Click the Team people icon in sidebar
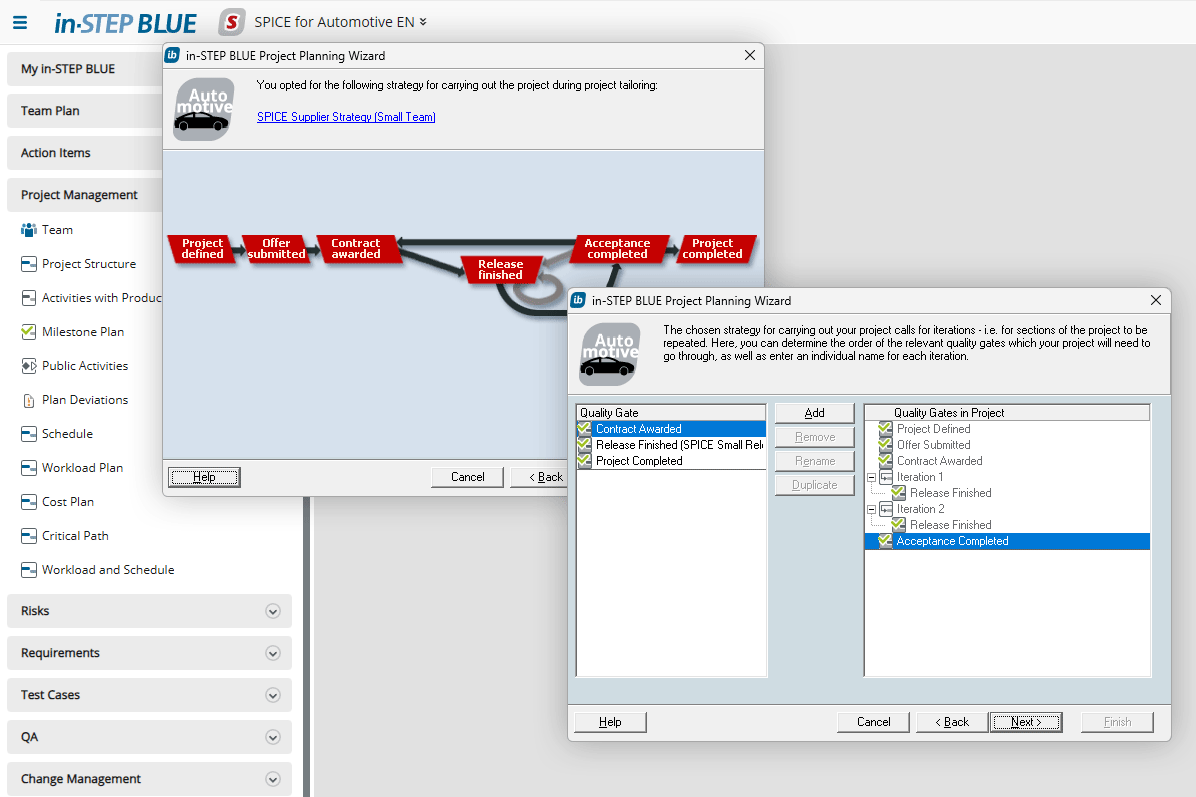This screenshot has height=797, width=1196. click(28, 230)
